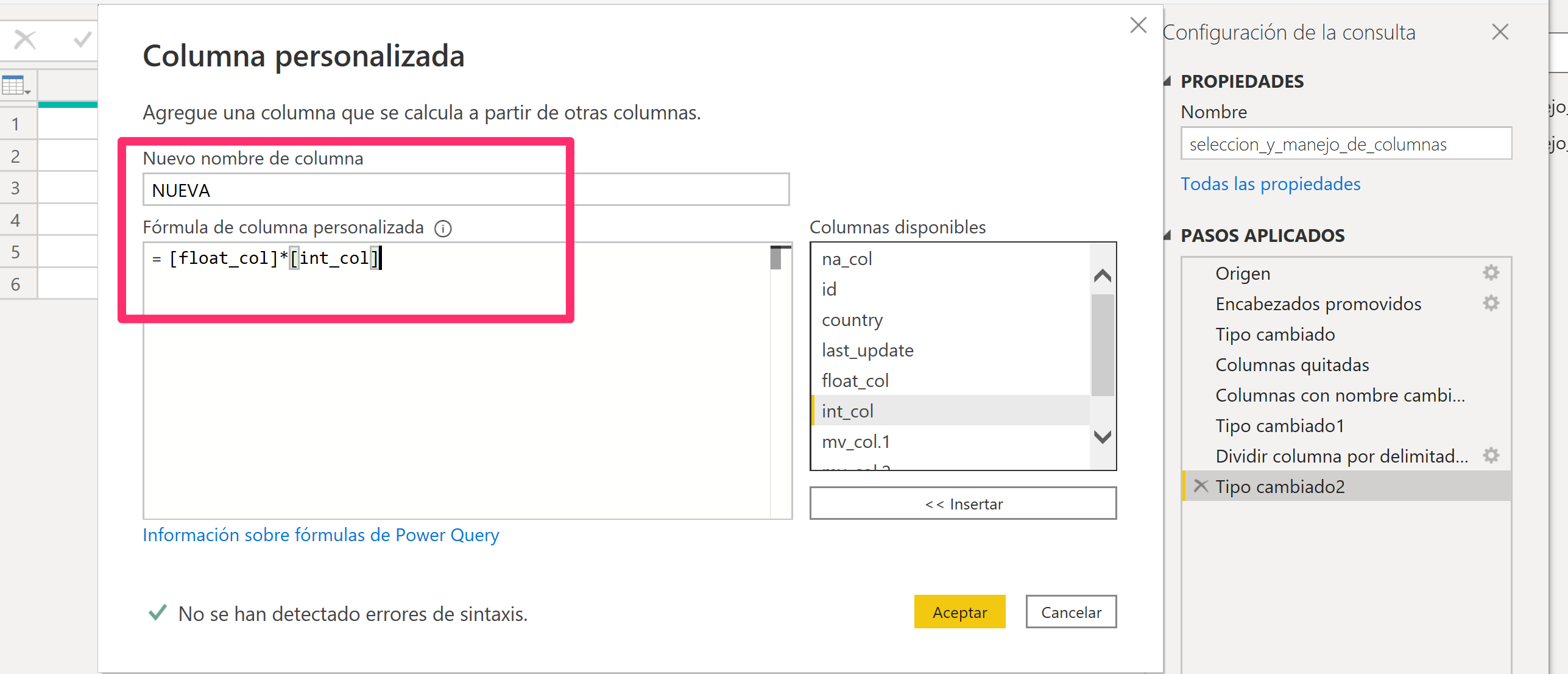The height and width of the screenshot is (674, 1568).
Task: Select row 2 header in the grid
Action: (18, 156)
